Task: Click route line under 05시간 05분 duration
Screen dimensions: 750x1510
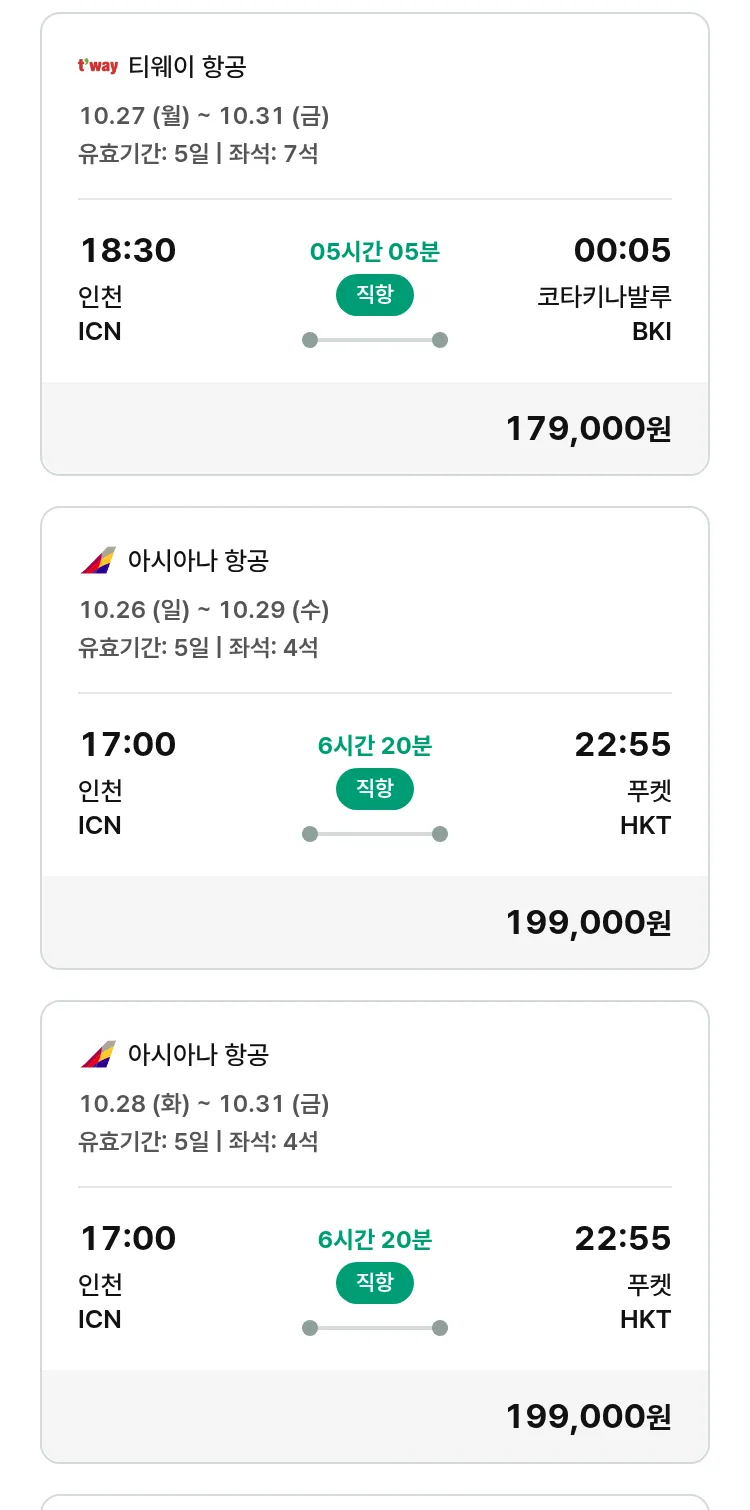Action: click(x=374, y=340)
